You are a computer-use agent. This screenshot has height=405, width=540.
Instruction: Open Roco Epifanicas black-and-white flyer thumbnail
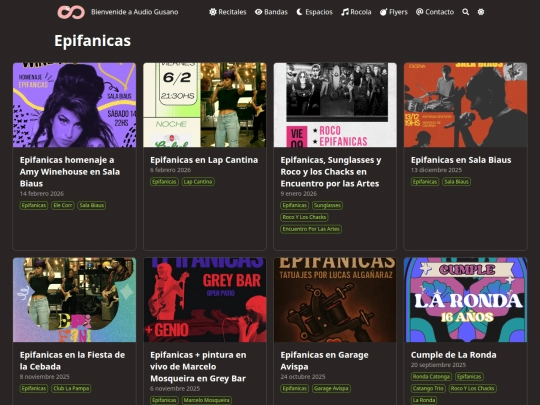(335, 105)
